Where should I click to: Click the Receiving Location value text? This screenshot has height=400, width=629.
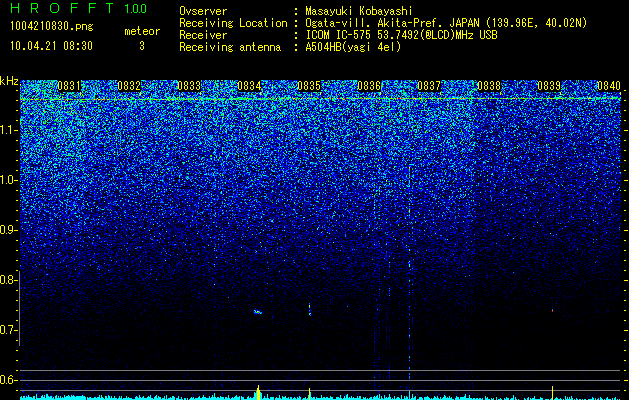[x=446, y=23]
